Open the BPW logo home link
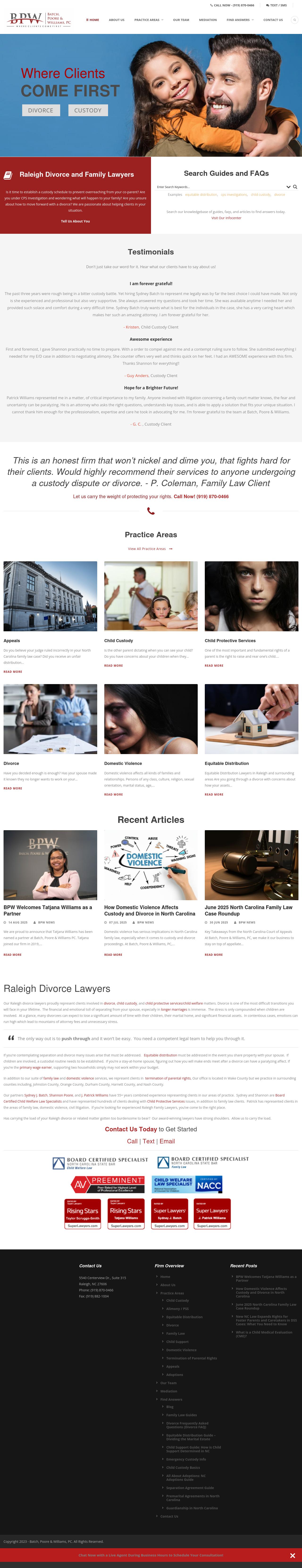Screen dimensions: 302x1568 click(x=39, y=20)
